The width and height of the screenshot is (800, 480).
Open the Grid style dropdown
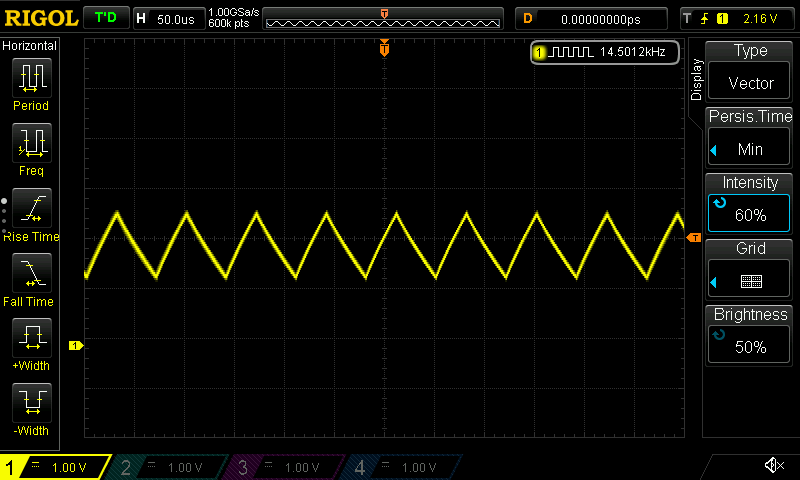pos(749,279)
